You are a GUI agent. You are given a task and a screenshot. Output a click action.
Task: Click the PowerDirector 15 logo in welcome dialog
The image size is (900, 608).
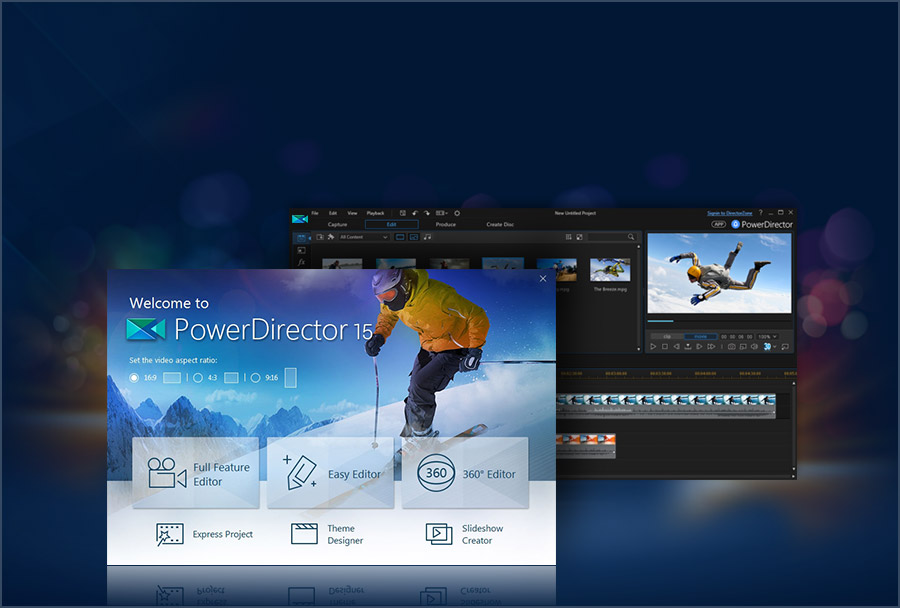(250, 329)
